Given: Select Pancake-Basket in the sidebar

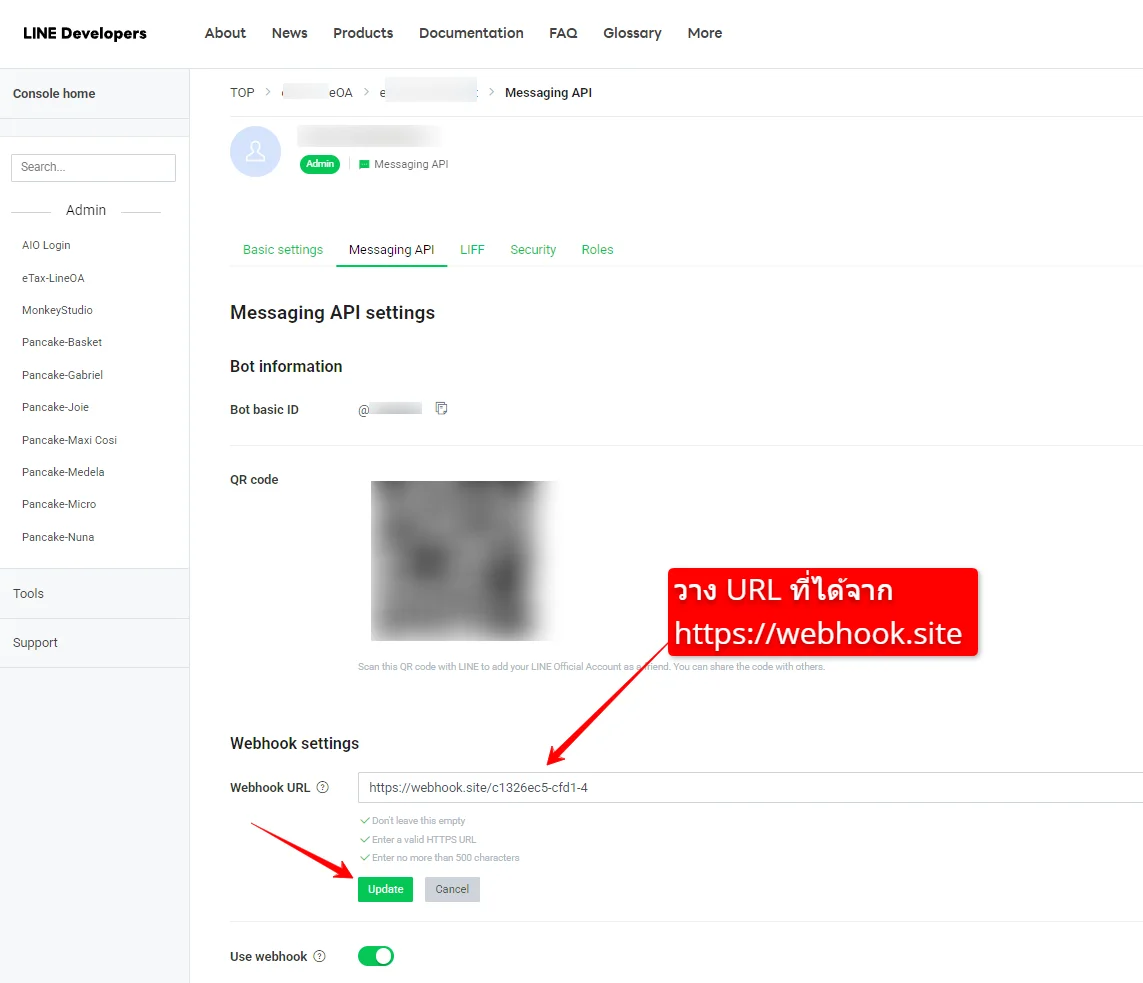Looking at the screenshot, I should pyautogui.click(x=62, y=342).
